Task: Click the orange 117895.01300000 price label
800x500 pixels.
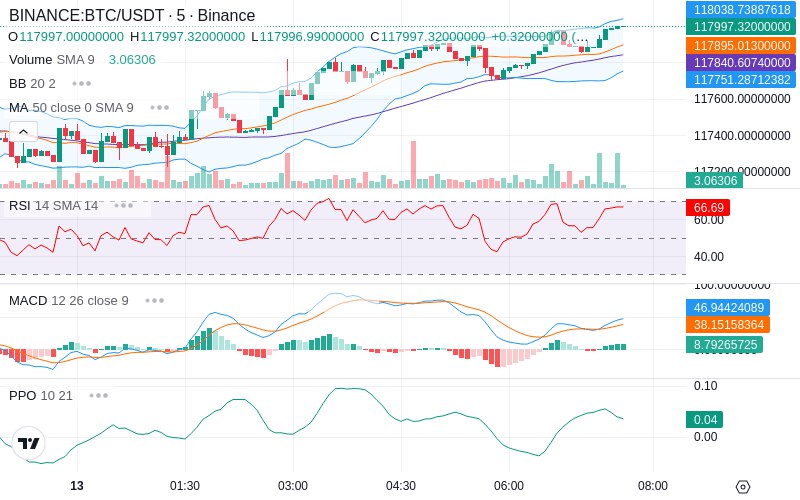Action: 741,45
